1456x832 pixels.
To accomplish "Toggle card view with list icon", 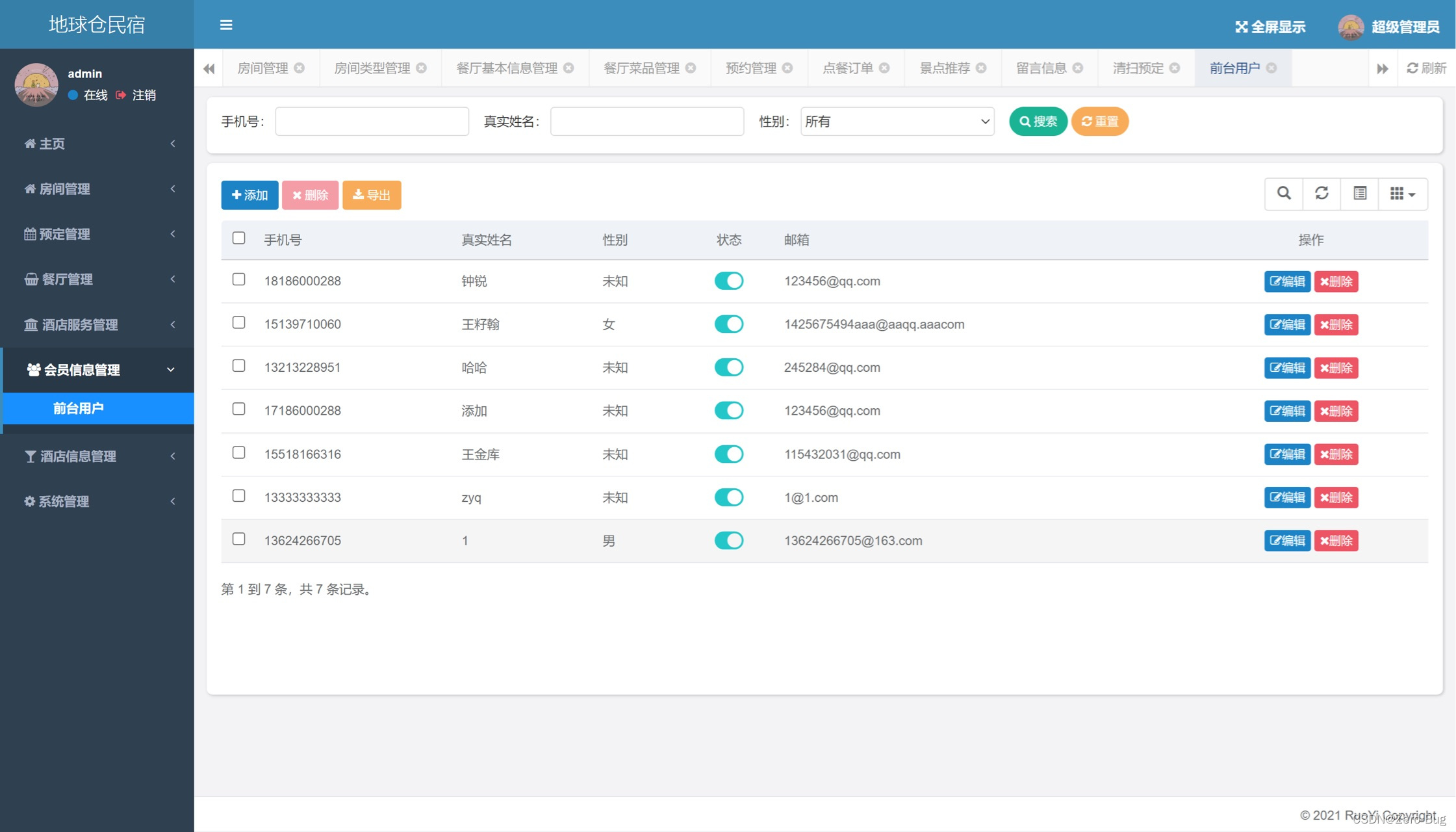I will (1360, 194).
